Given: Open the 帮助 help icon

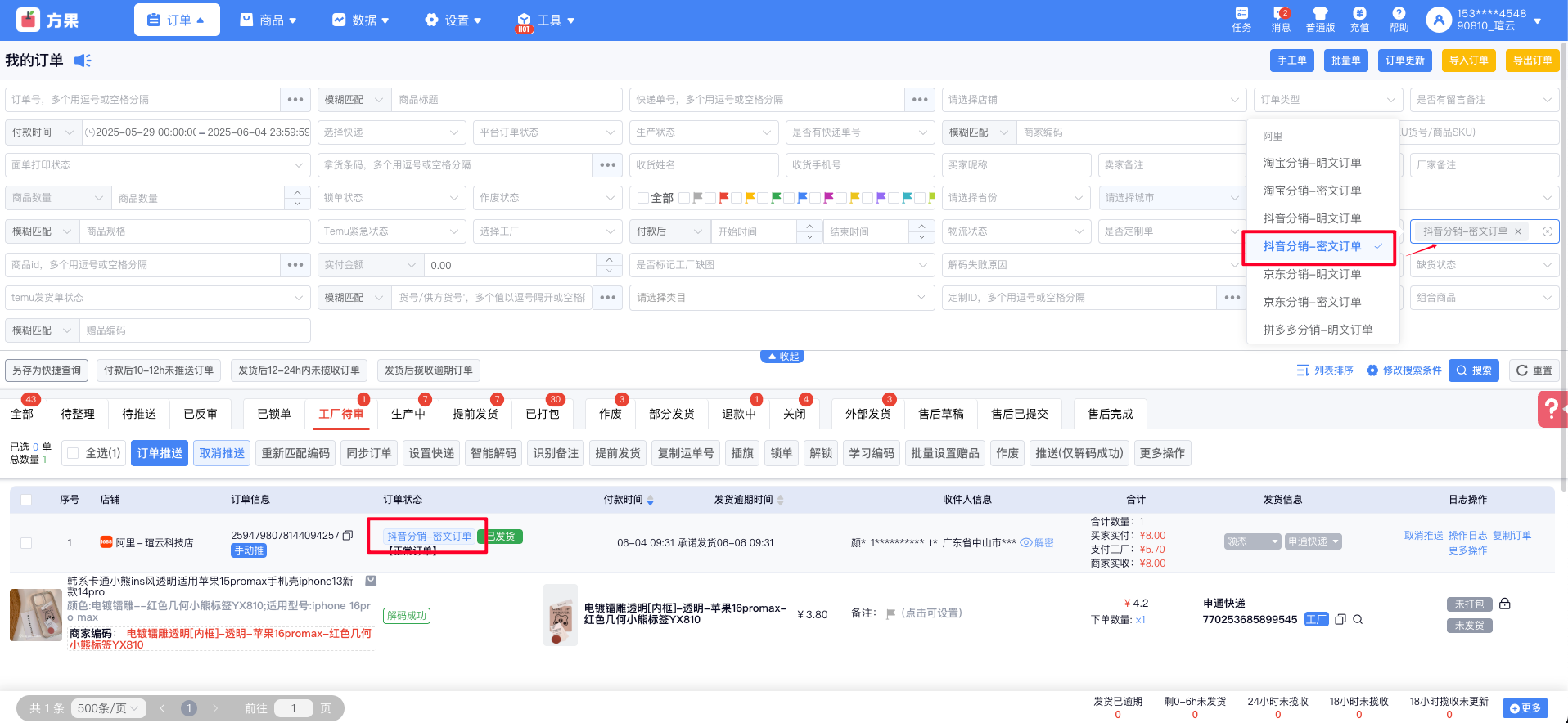Looking at the screenshot, I should click(x=1399, y=13).
